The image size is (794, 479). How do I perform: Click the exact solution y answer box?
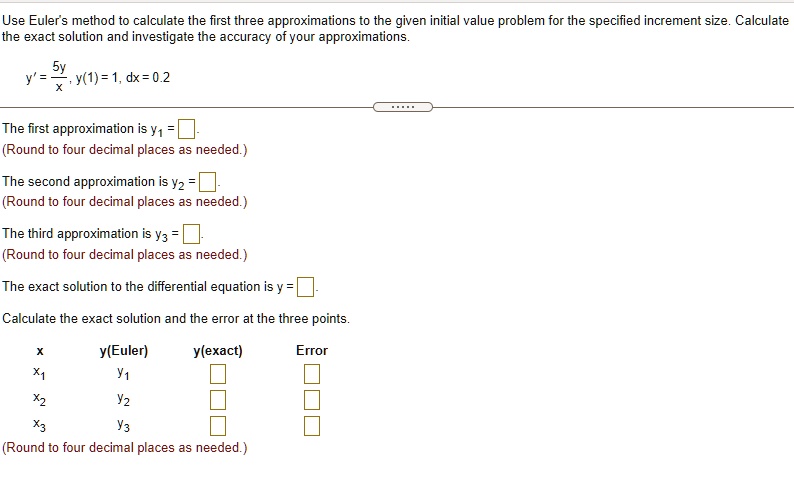coord(305,287)
